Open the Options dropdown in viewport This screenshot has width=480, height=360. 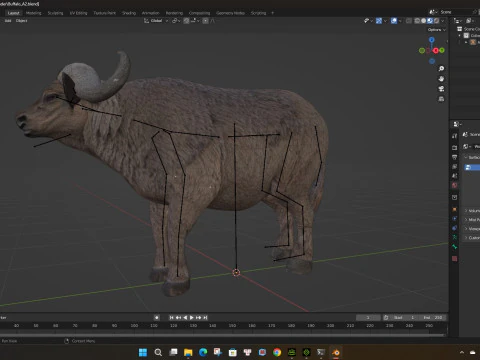[437, 30]
